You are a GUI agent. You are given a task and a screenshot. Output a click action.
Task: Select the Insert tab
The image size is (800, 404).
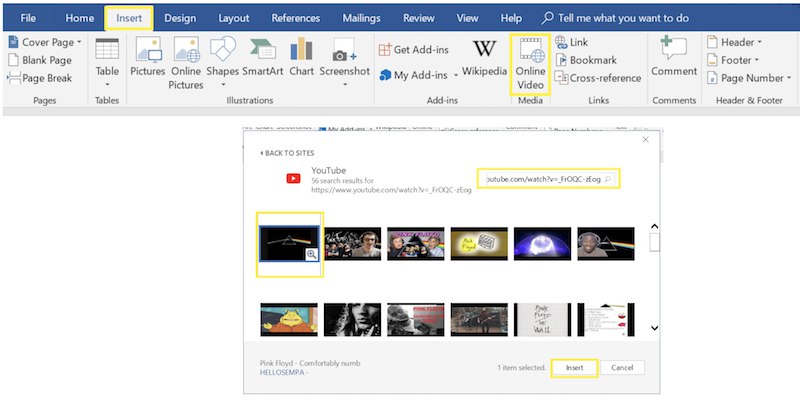click(x=129, y=18)
